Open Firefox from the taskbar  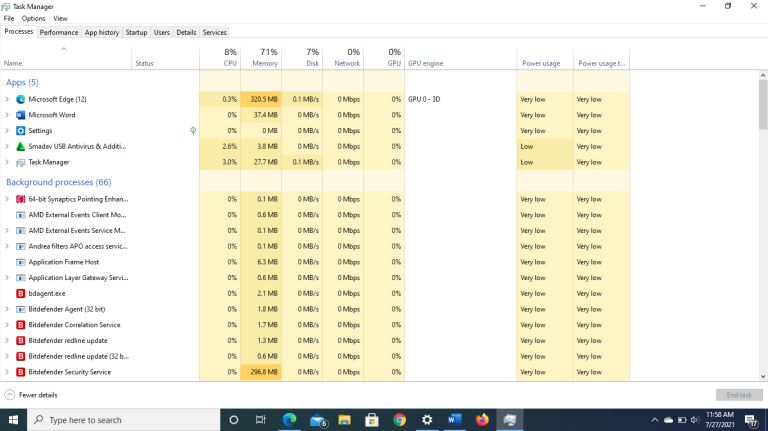click(482, 420)
